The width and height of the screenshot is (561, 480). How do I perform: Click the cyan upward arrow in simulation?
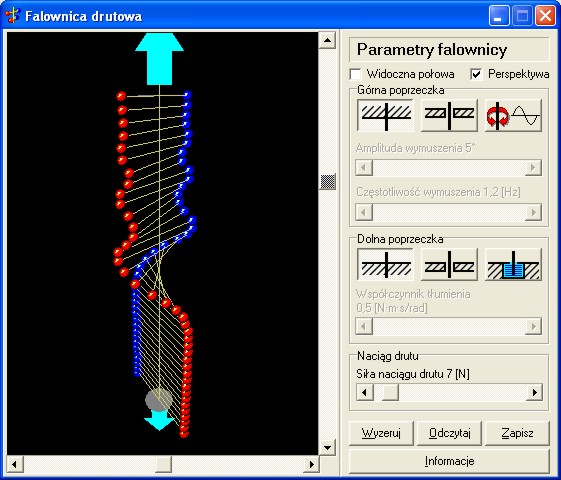point(160,59)
